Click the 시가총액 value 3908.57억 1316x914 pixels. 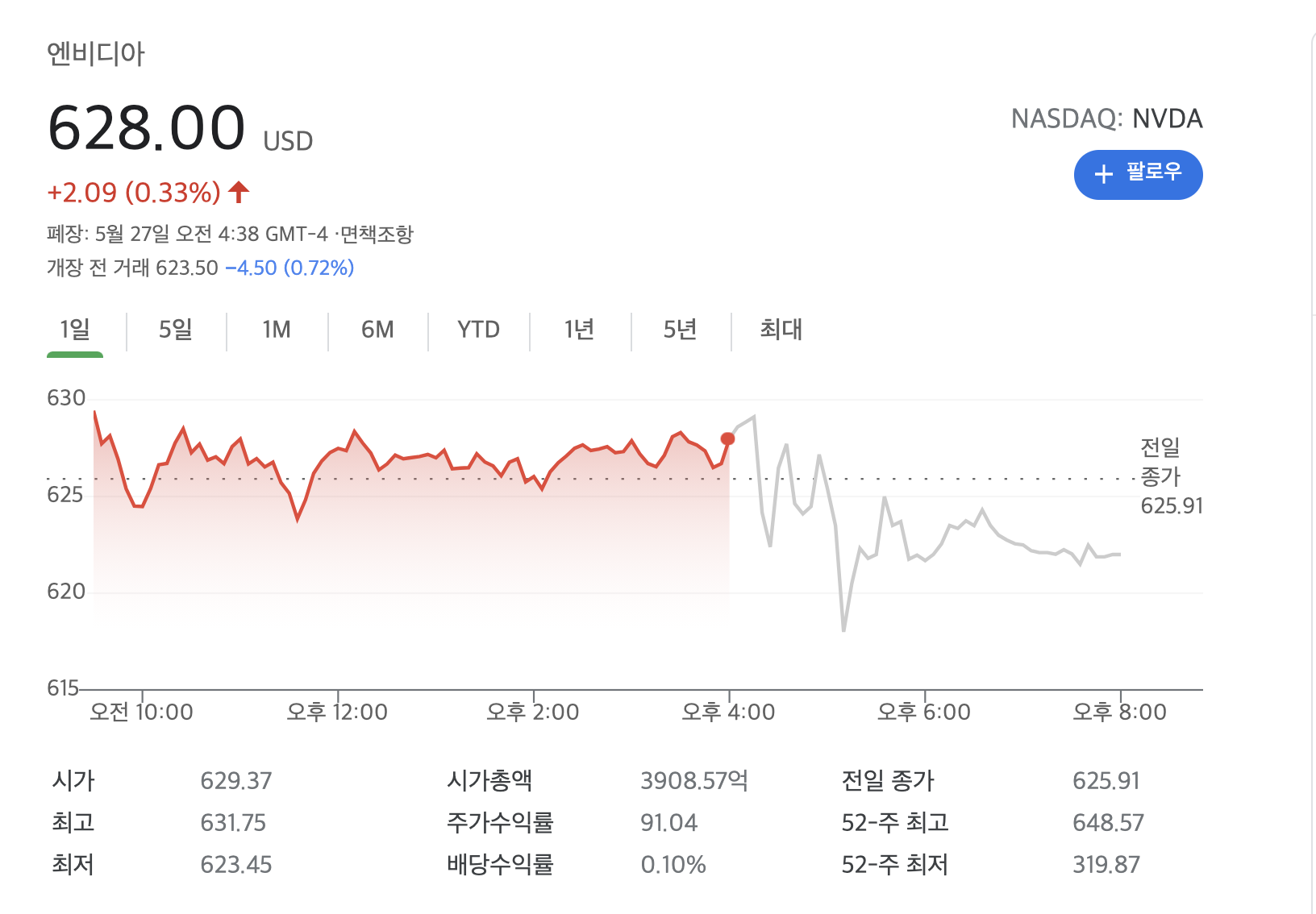(694, 780)
